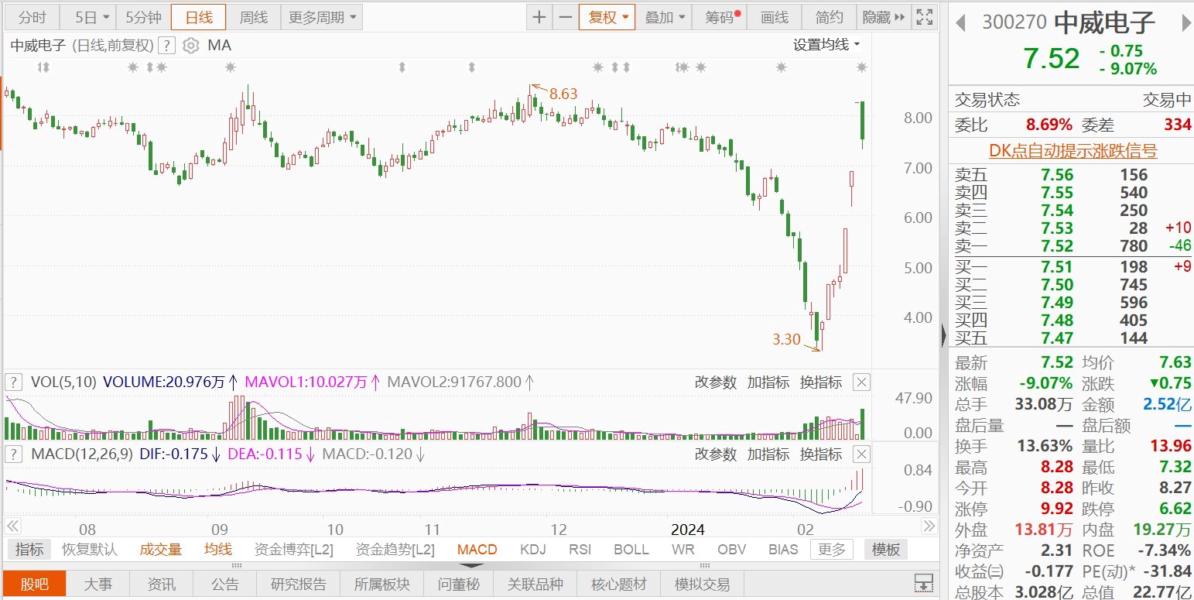Click the DK点自动提示涨跌信号 link

pyautogui.click(x=1073, y=151)
